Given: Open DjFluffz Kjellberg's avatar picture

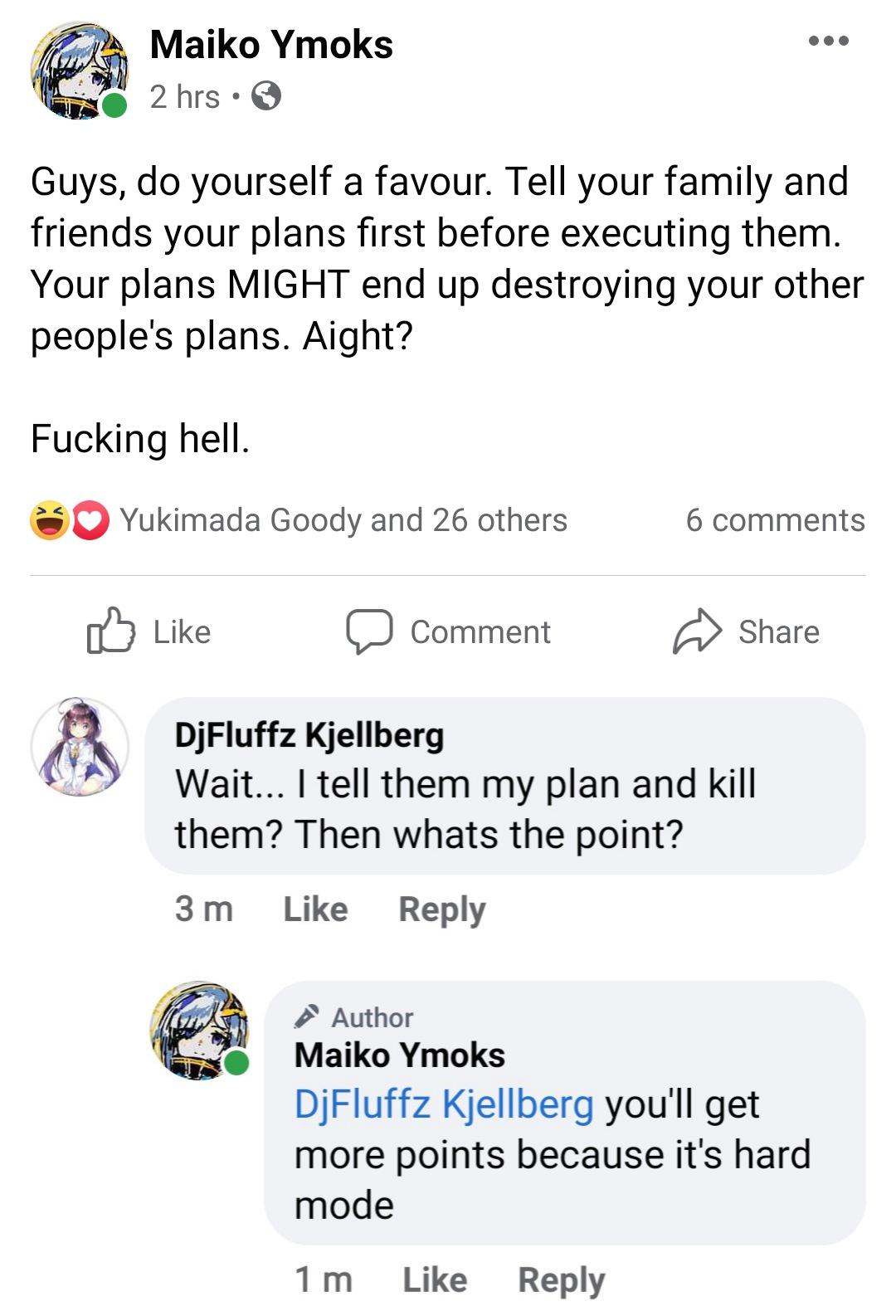Looking at the screenshot, I should pyautogui.click(x=80, y=747).
